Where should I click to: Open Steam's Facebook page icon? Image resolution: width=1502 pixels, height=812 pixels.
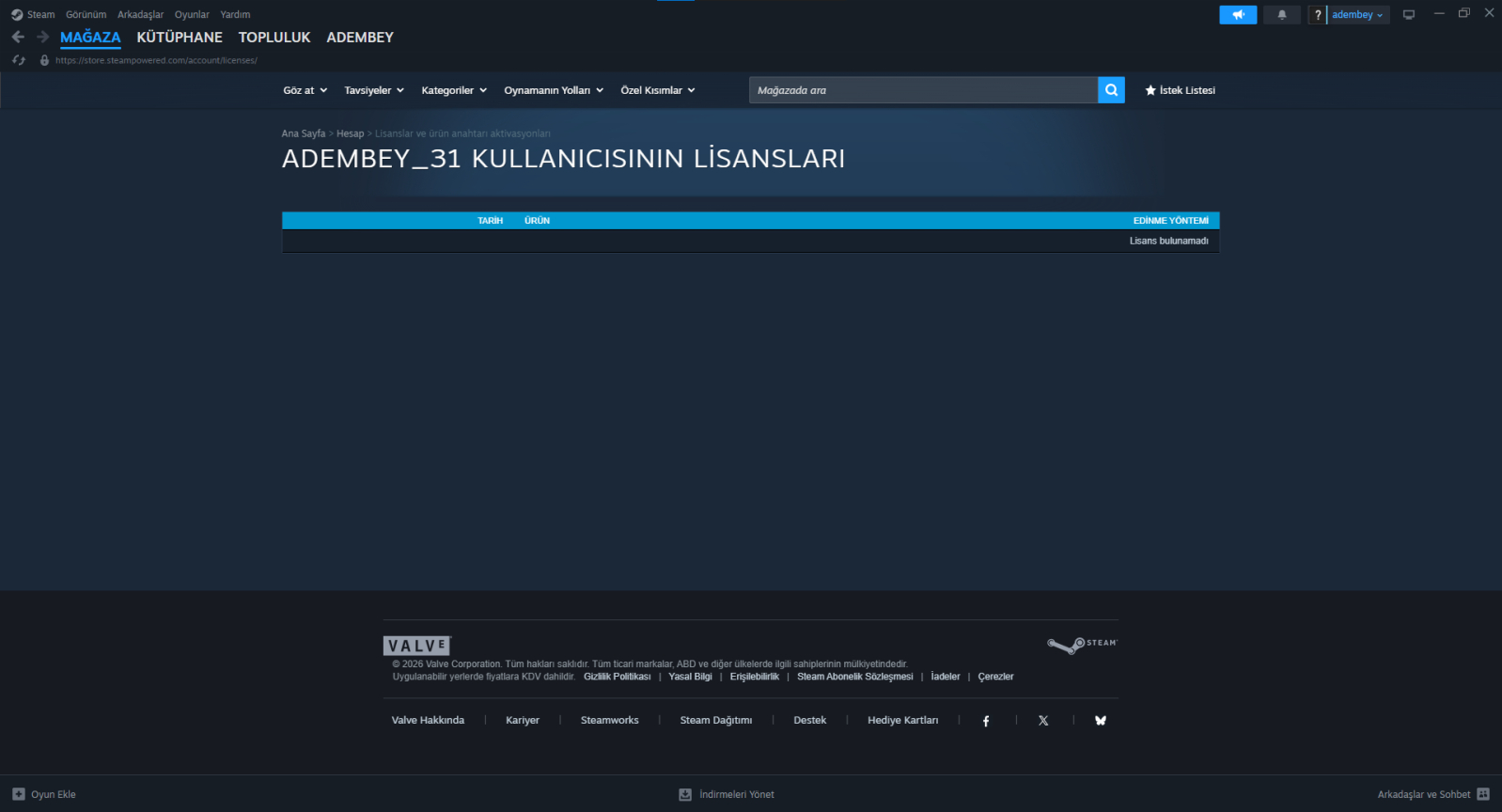[986, 721]
